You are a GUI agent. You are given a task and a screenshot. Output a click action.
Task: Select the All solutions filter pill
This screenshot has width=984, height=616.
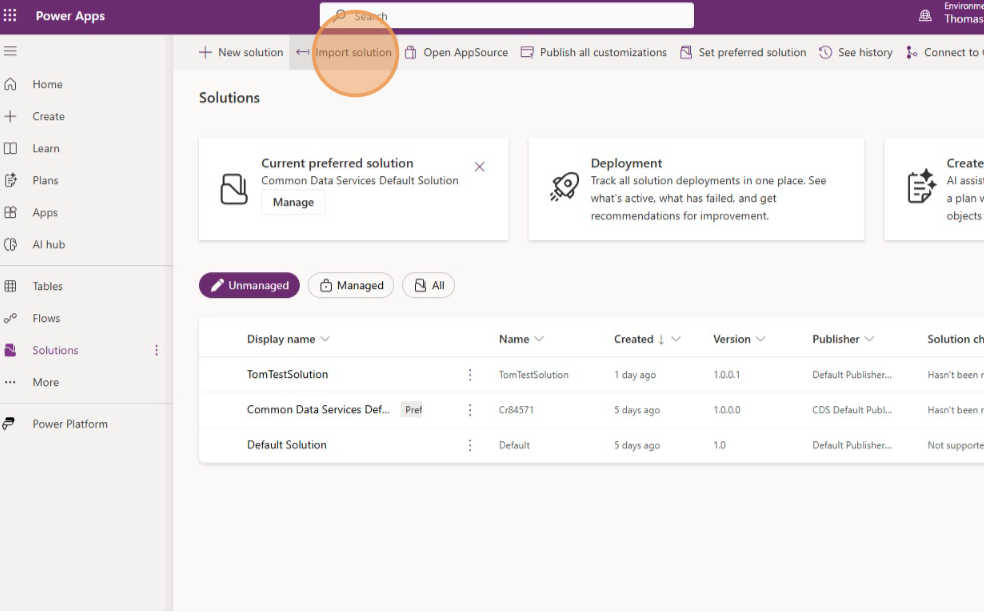pos(429,285)
